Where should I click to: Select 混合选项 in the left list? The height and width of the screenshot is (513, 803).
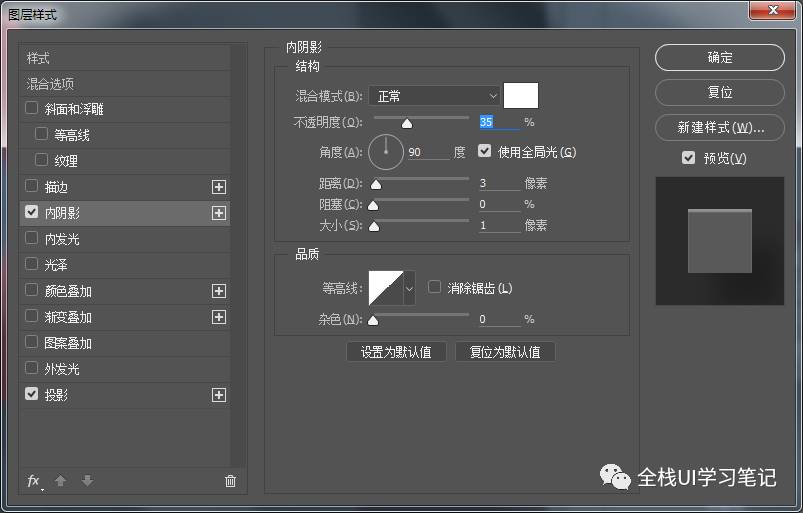tap(50, 84)
